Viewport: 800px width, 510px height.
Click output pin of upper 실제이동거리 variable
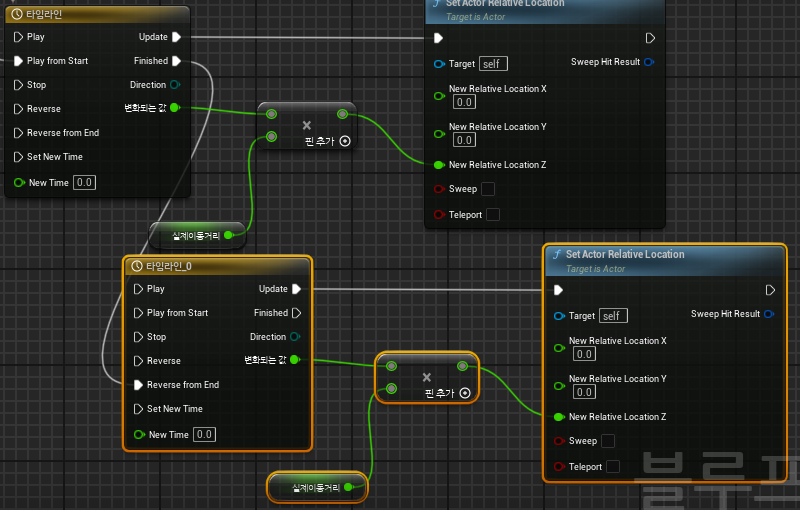pyautogui.click(x=229, y=235)
